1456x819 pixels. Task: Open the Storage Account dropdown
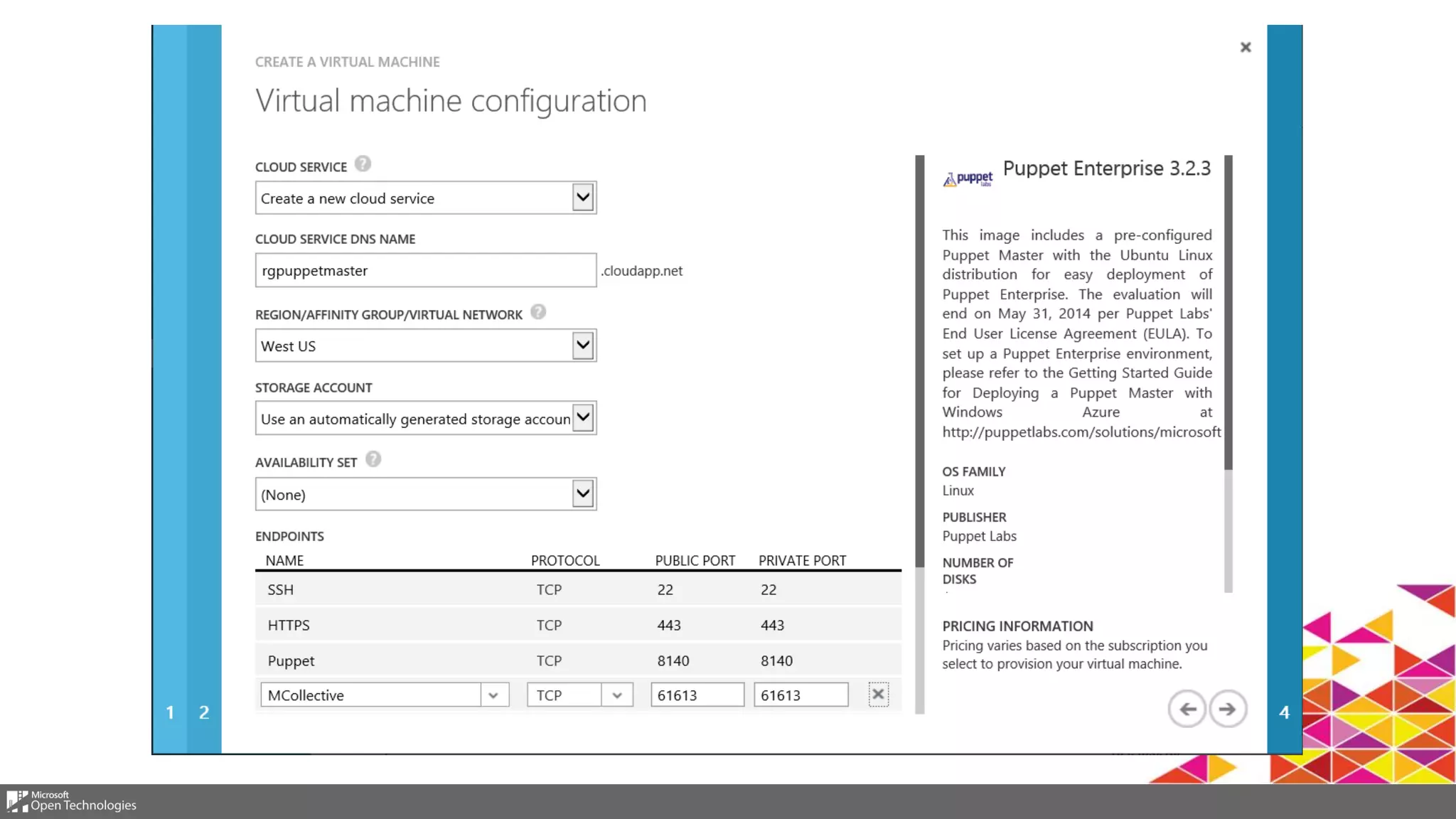point(582,418)
